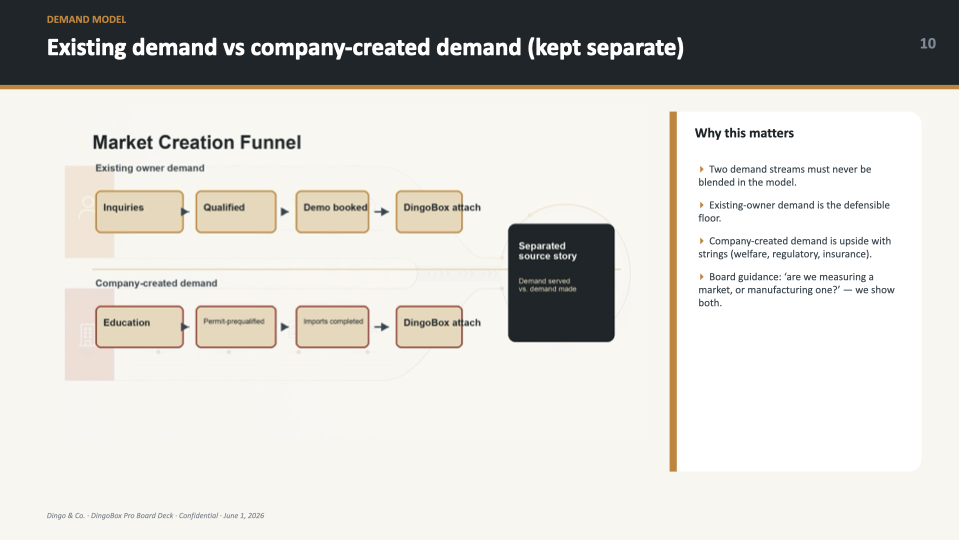Click the 'Demo booked' funnel box
This screenshot has width=959, height=540.
333,212
